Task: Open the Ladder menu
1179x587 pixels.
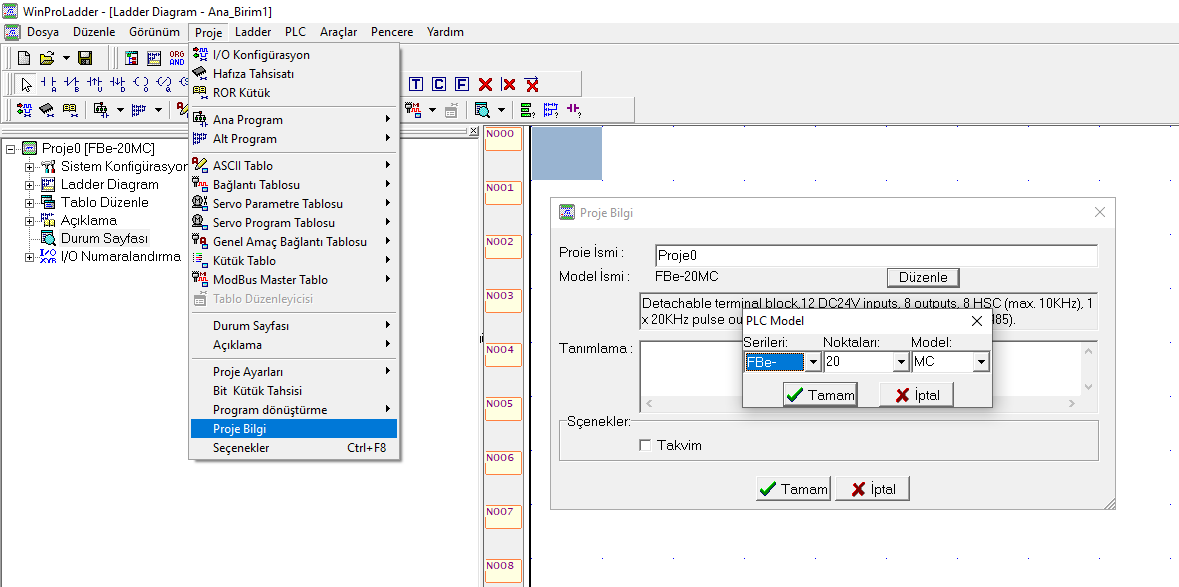Action: coord(253,32)
